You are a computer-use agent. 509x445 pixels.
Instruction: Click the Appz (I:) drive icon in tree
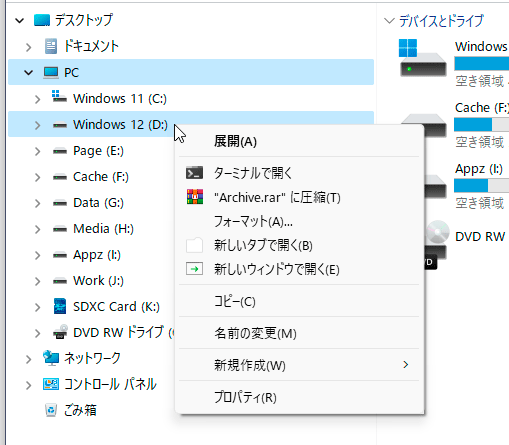tap(60, 255)
